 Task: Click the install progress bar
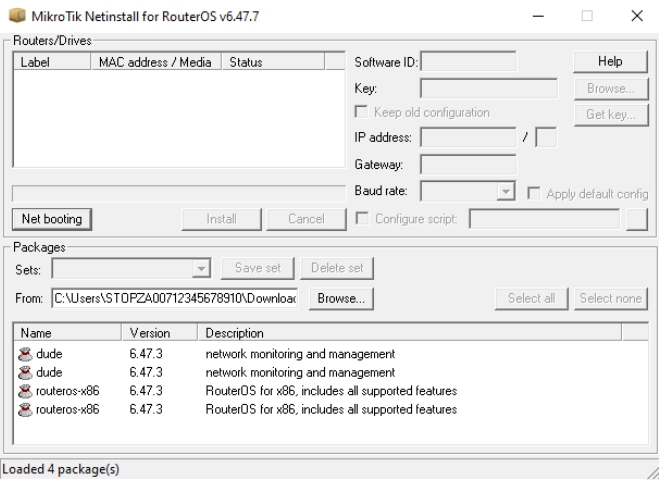click(179, 194)
